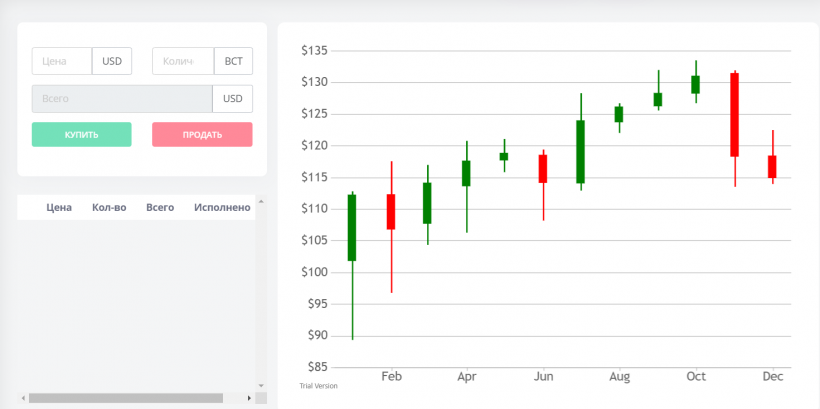This screenshot has width=820, height=409.
Task: Click the Feb red candlestick
Action: click(x=391, y=212)
